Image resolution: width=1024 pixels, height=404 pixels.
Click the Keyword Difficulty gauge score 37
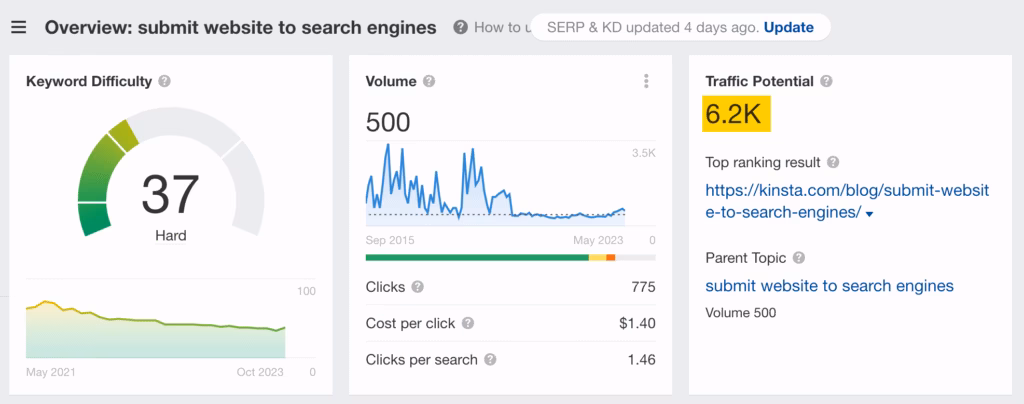pyautogui.click(x=170, y=193)
